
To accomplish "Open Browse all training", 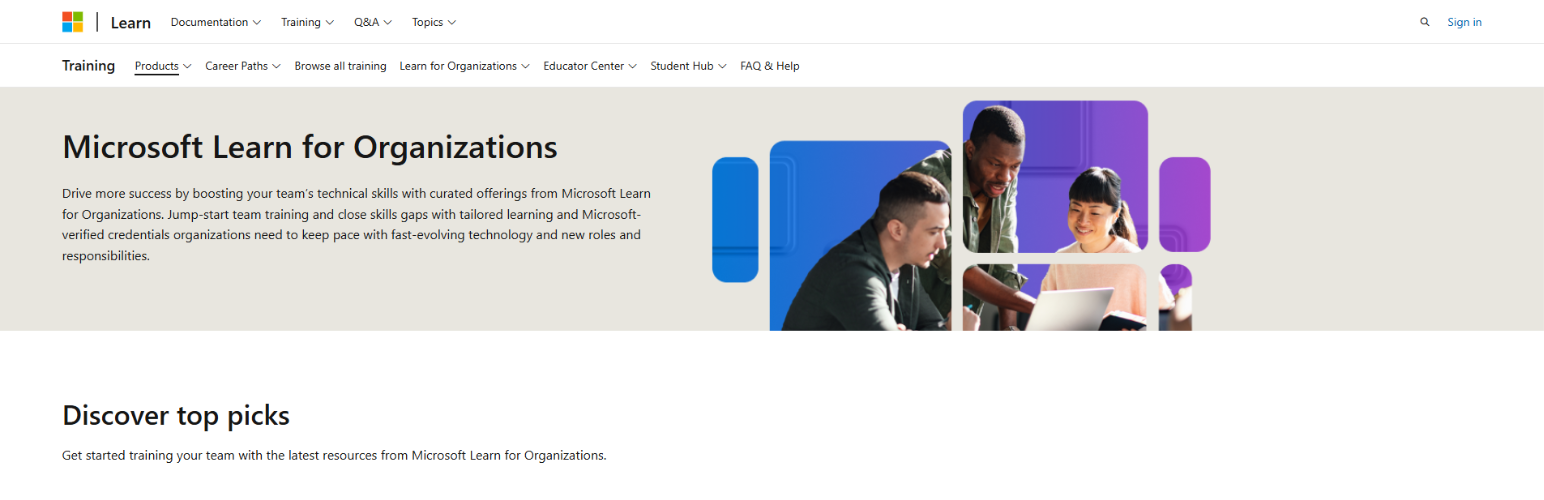I will click(340, 66).
